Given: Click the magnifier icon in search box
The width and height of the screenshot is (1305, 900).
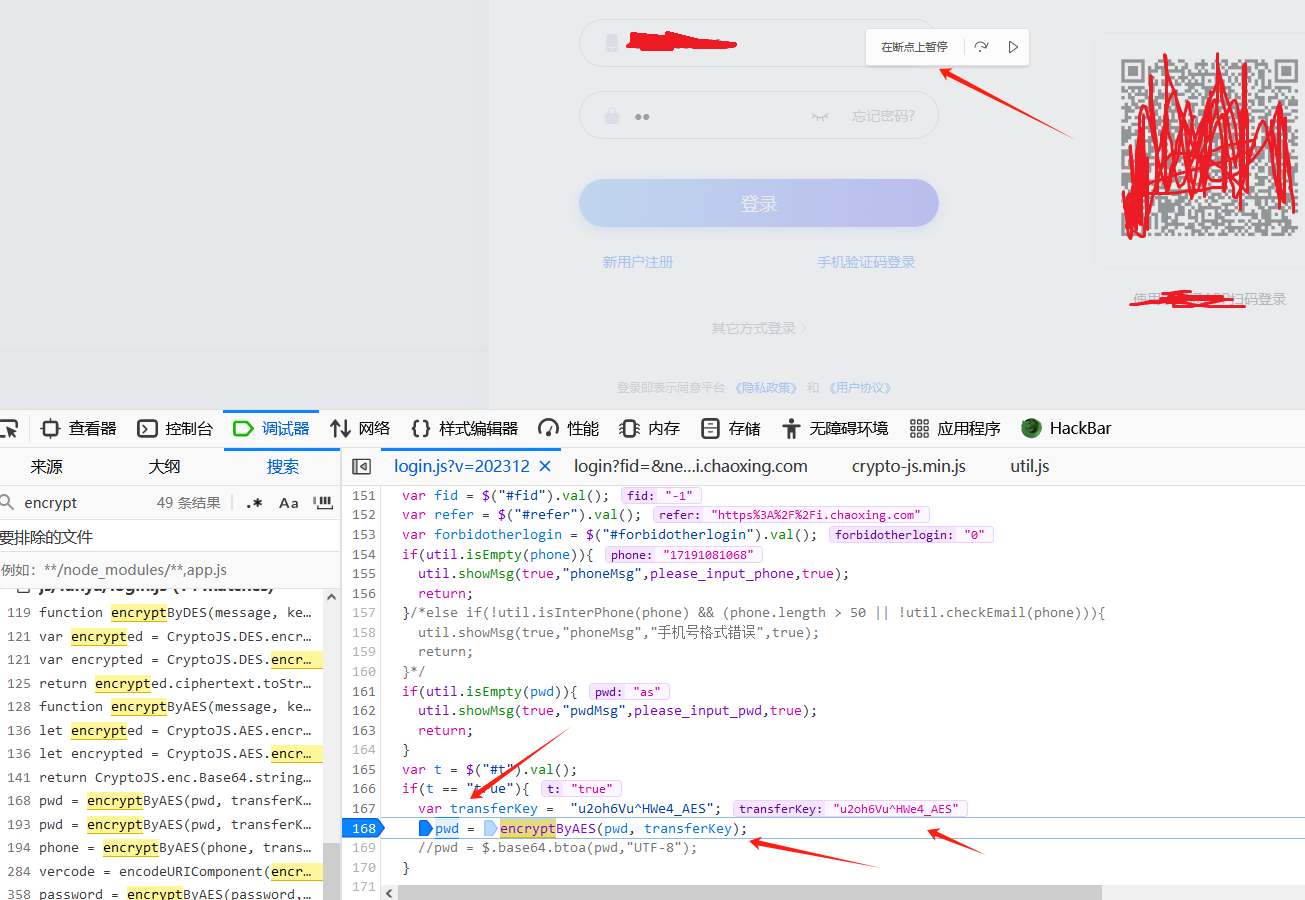Looking at the screenshot, I should [x=7, y=503].
